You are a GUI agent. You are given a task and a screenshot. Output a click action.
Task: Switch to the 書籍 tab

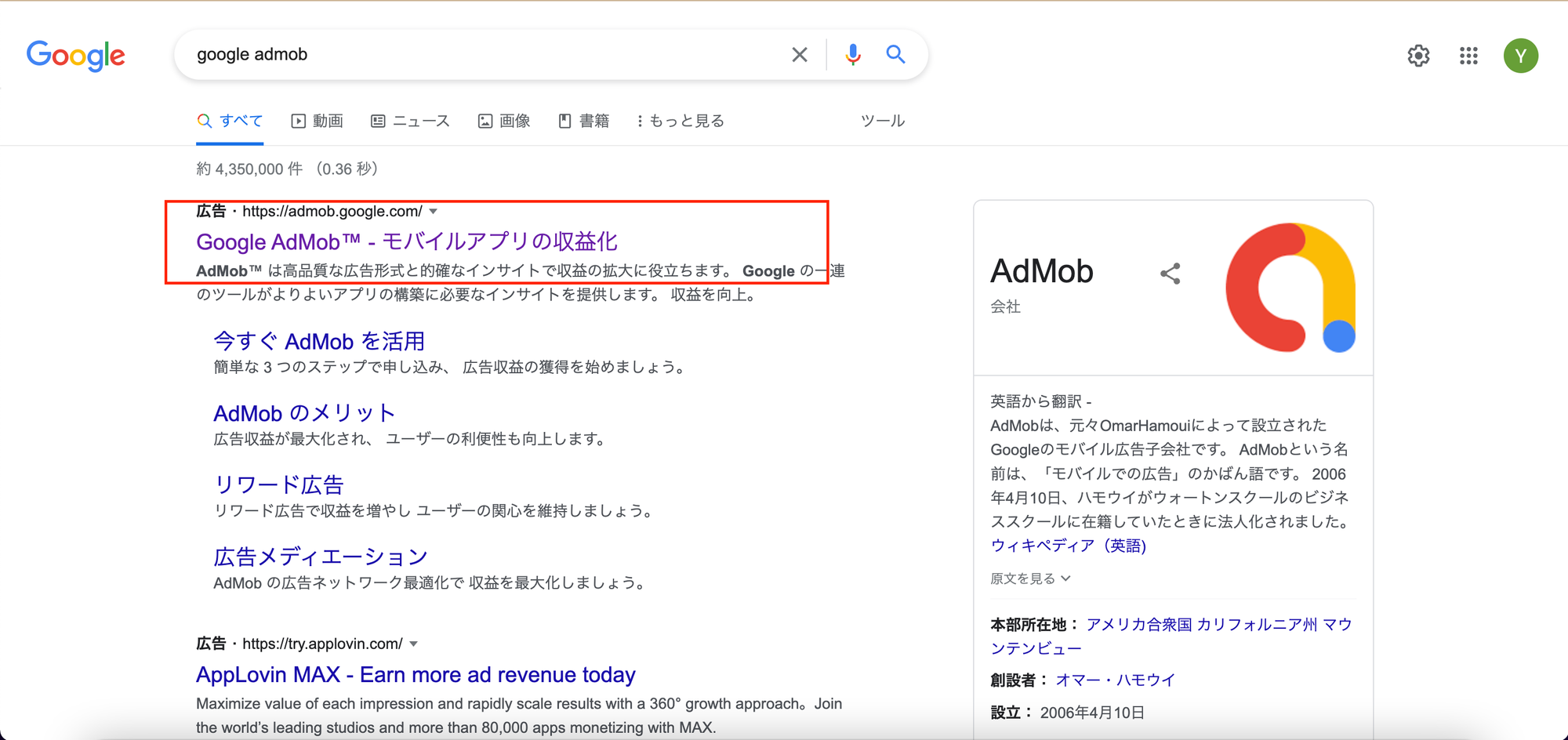click(584, 121)
